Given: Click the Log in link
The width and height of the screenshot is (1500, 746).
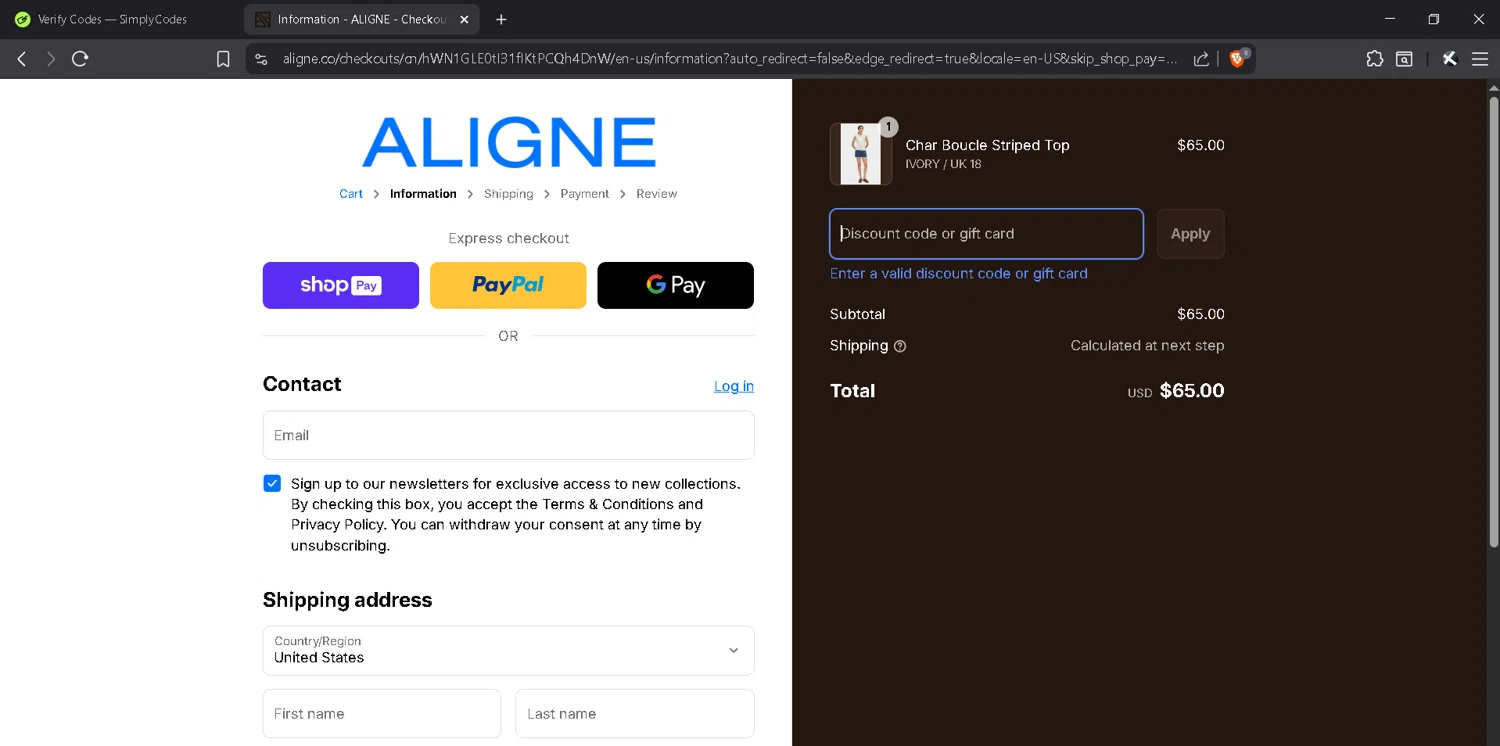Looking at the screenshot, I should pos(734,386).
